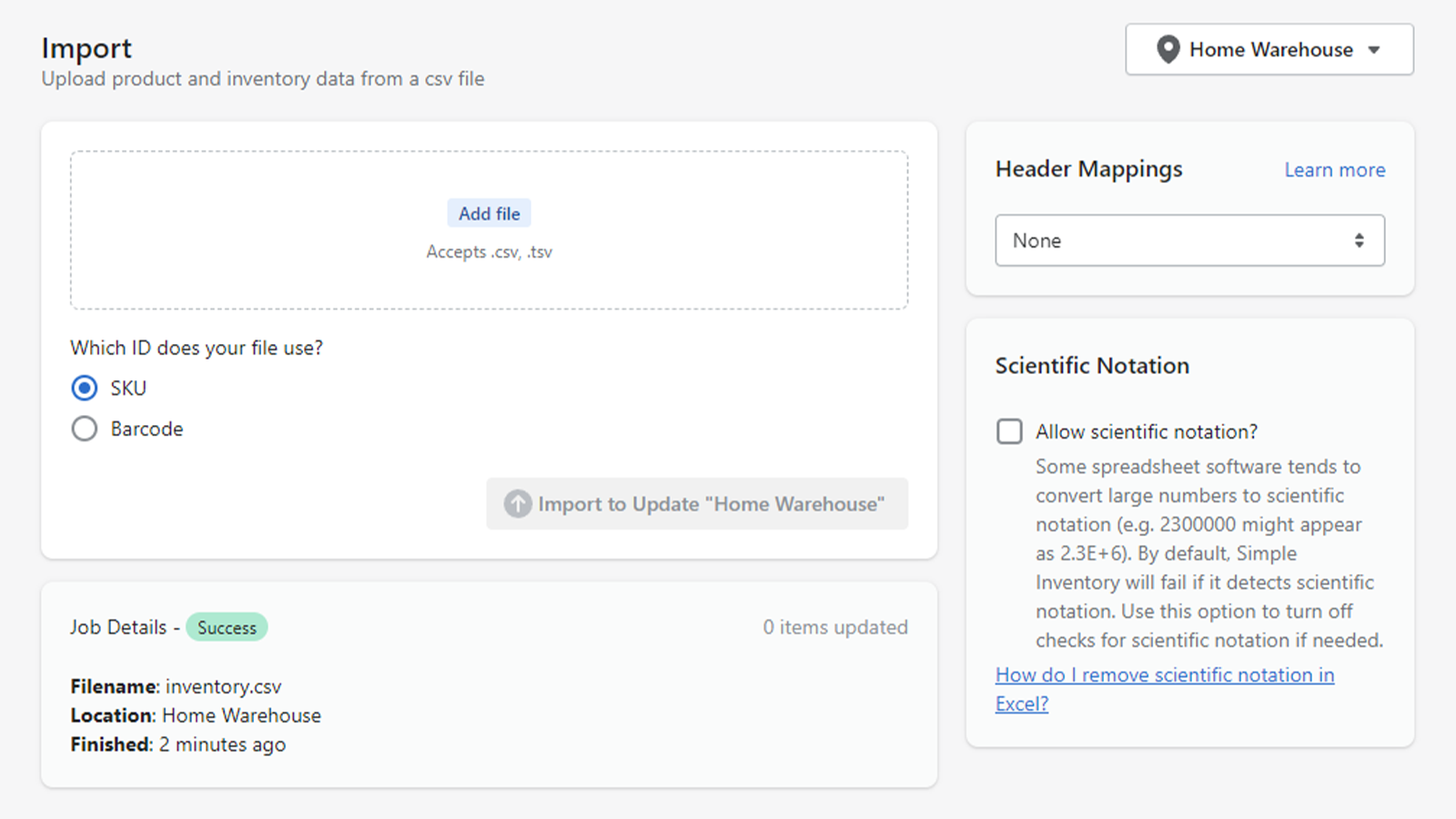Select the SKU radio button

point(85,389)
